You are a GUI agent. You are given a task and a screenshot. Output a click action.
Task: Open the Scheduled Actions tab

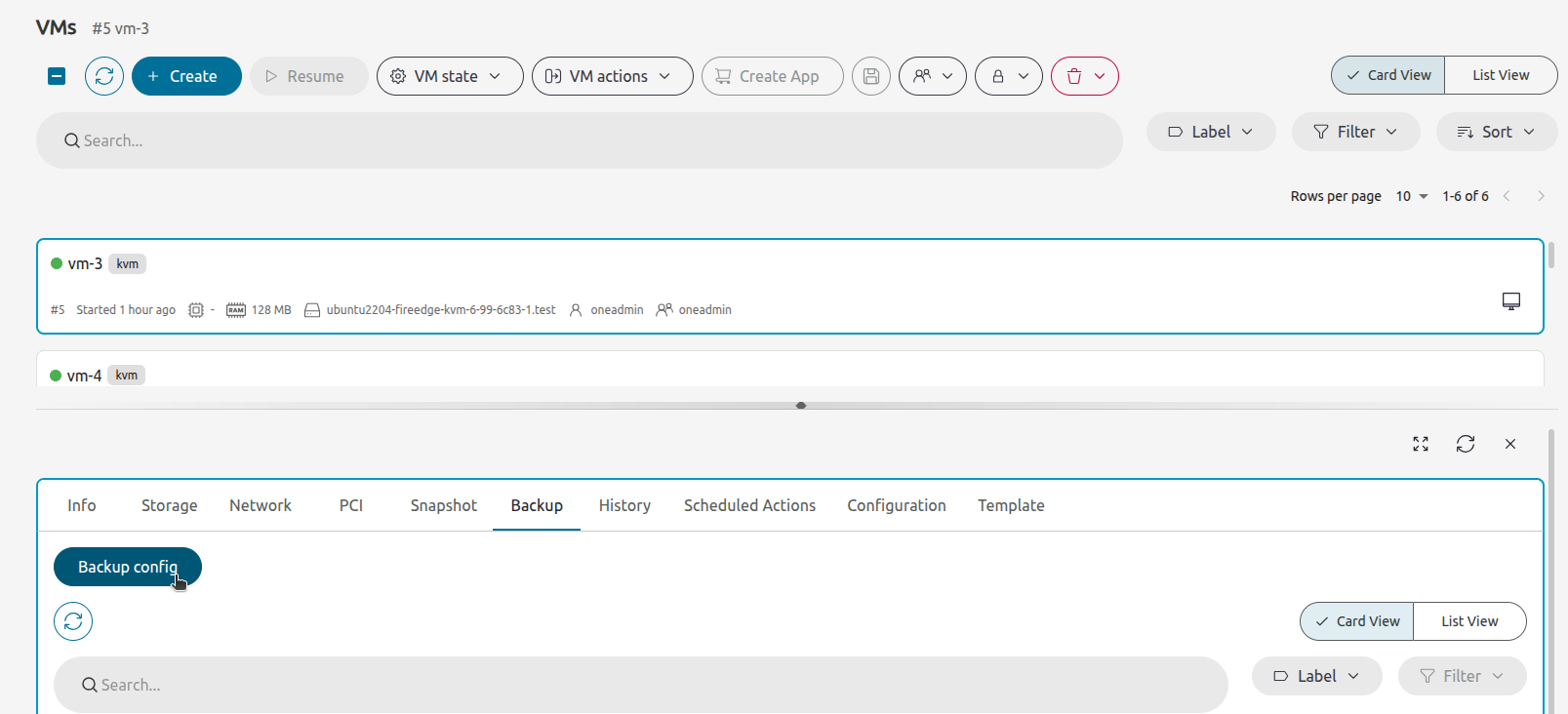[749, 505]
